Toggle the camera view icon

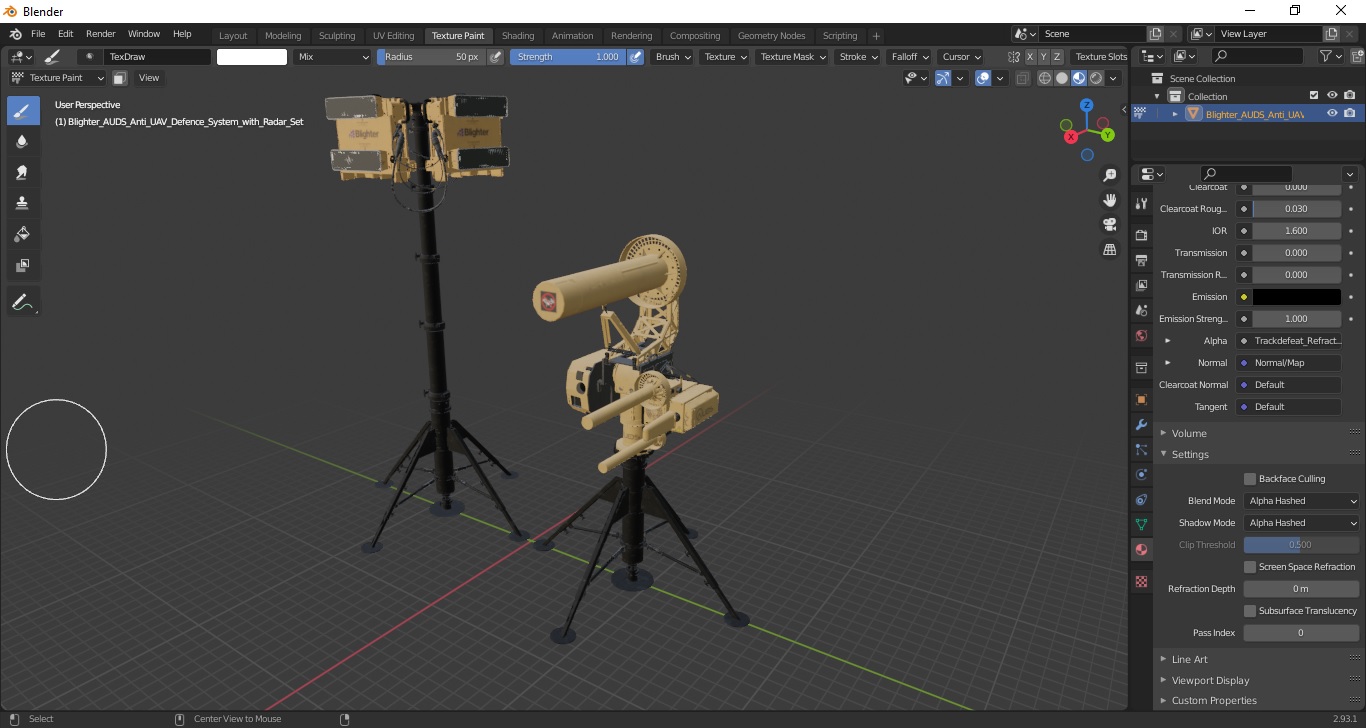[1109, 224]
